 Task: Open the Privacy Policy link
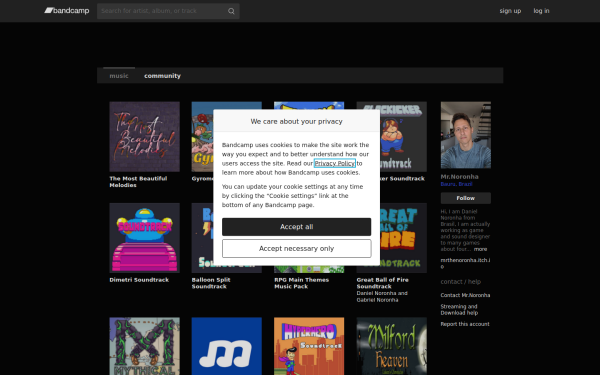[x=334, y=163]
